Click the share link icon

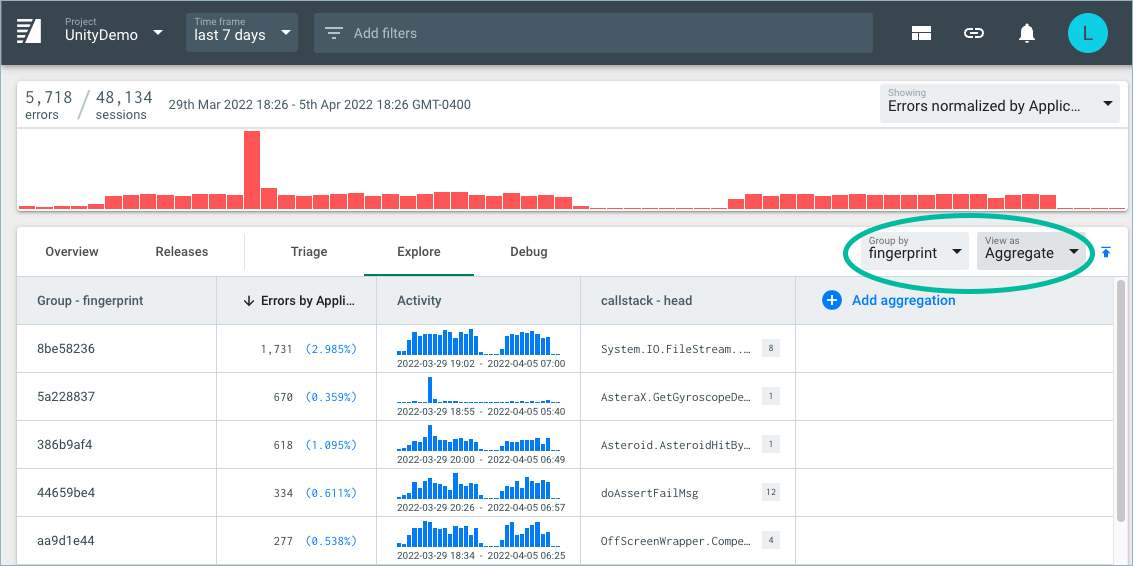(x=973, y=33)
